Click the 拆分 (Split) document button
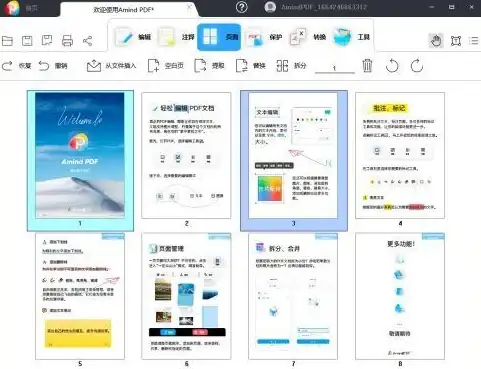 (291, 66)
